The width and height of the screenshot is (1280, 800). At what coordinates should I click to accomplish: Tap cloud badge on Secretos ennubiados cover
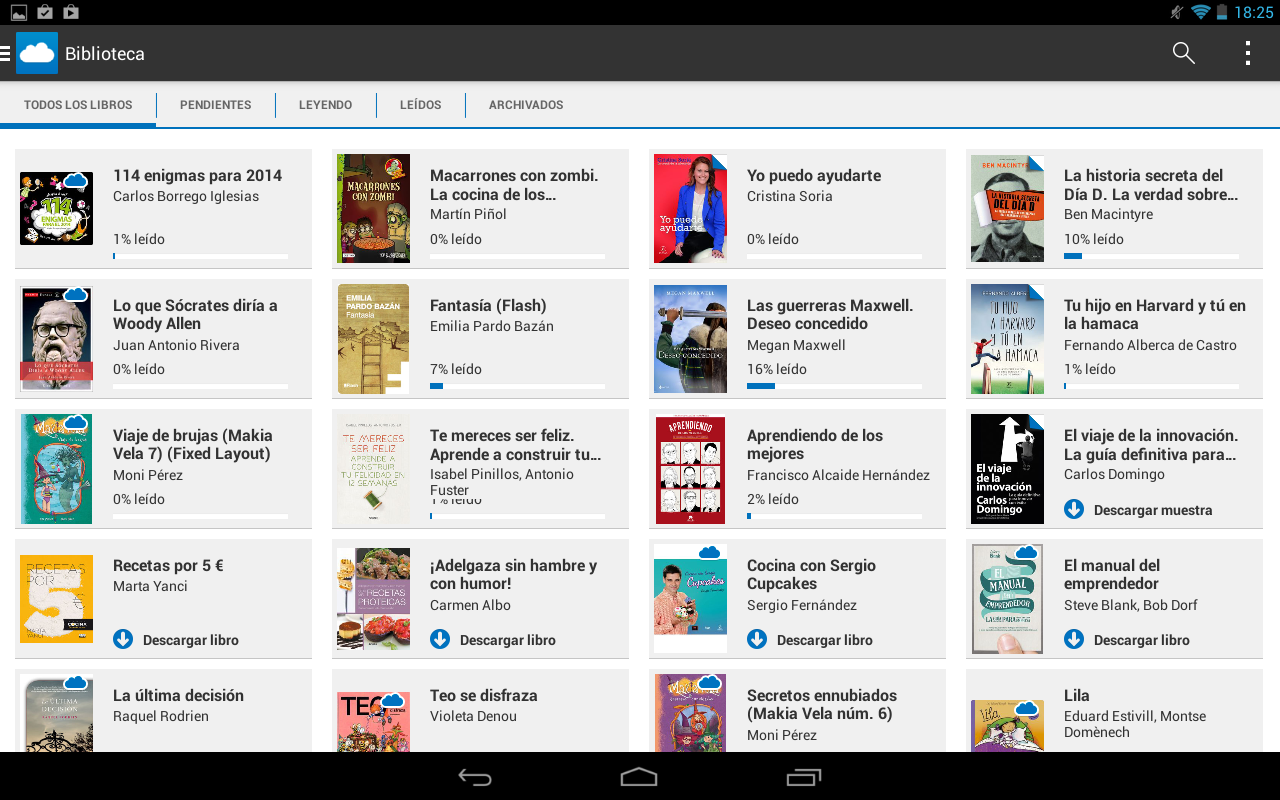[x=710, y=683]
